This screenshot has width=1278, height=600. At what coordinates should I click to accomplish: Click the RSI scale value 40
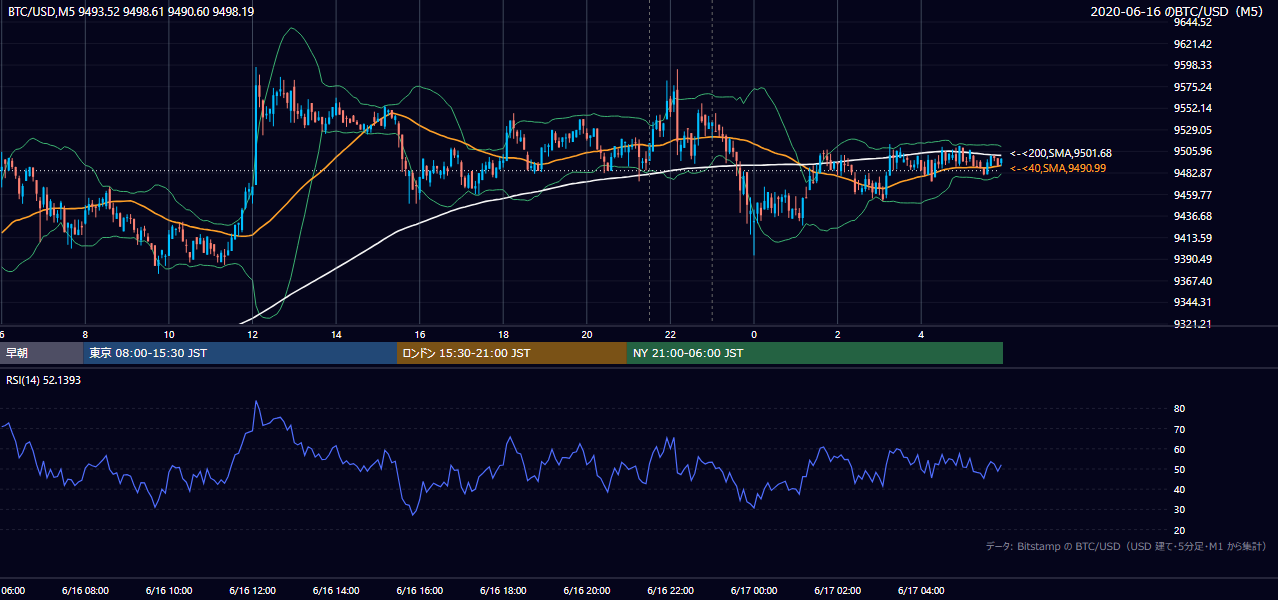pyautogui.click(x=1180, y=490)
